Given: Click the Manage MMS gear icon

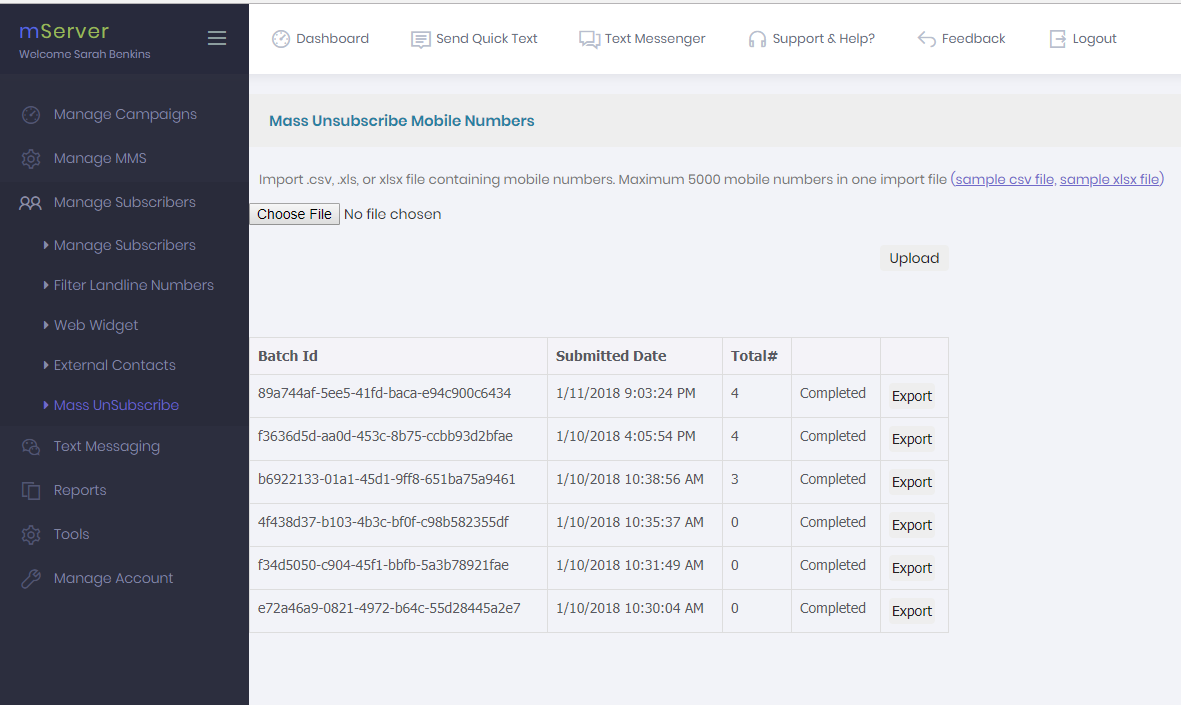Looking at the screenshot, I should (x=31, y=159).
